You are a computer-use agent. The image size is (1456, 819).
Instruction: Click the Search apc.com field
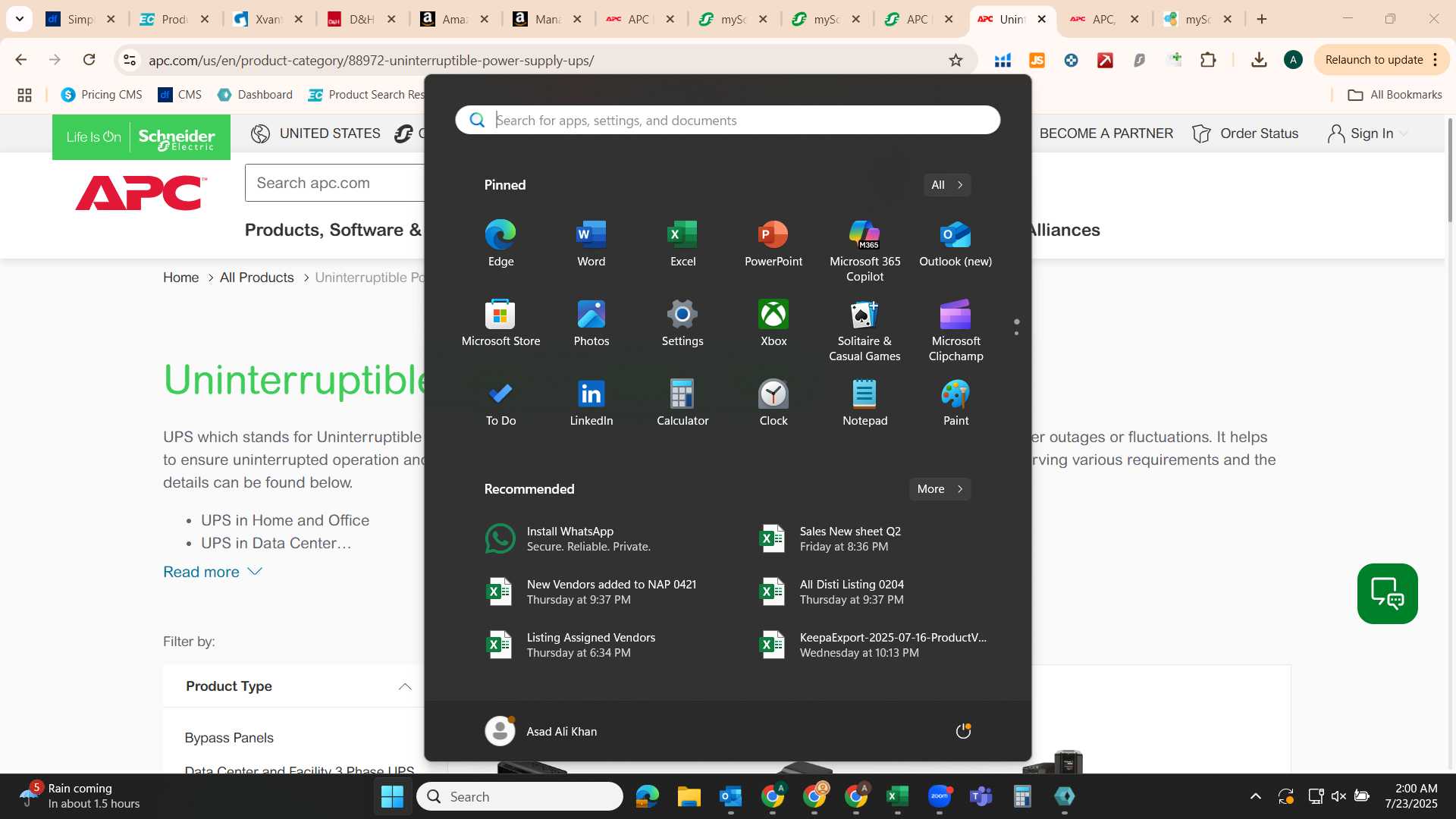[334, 183]
